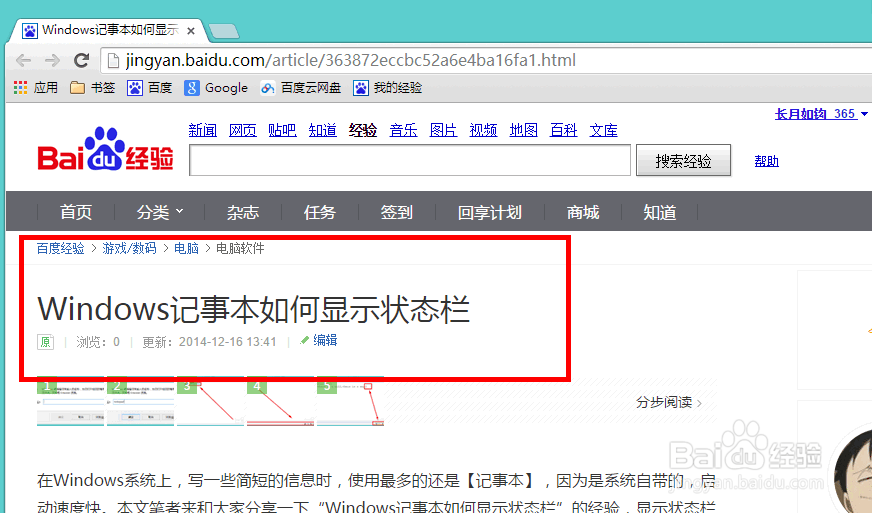Click the 游戏/数码 breadcrumb
This screenshot has height=513, width=872.
(x=130, y=248)
